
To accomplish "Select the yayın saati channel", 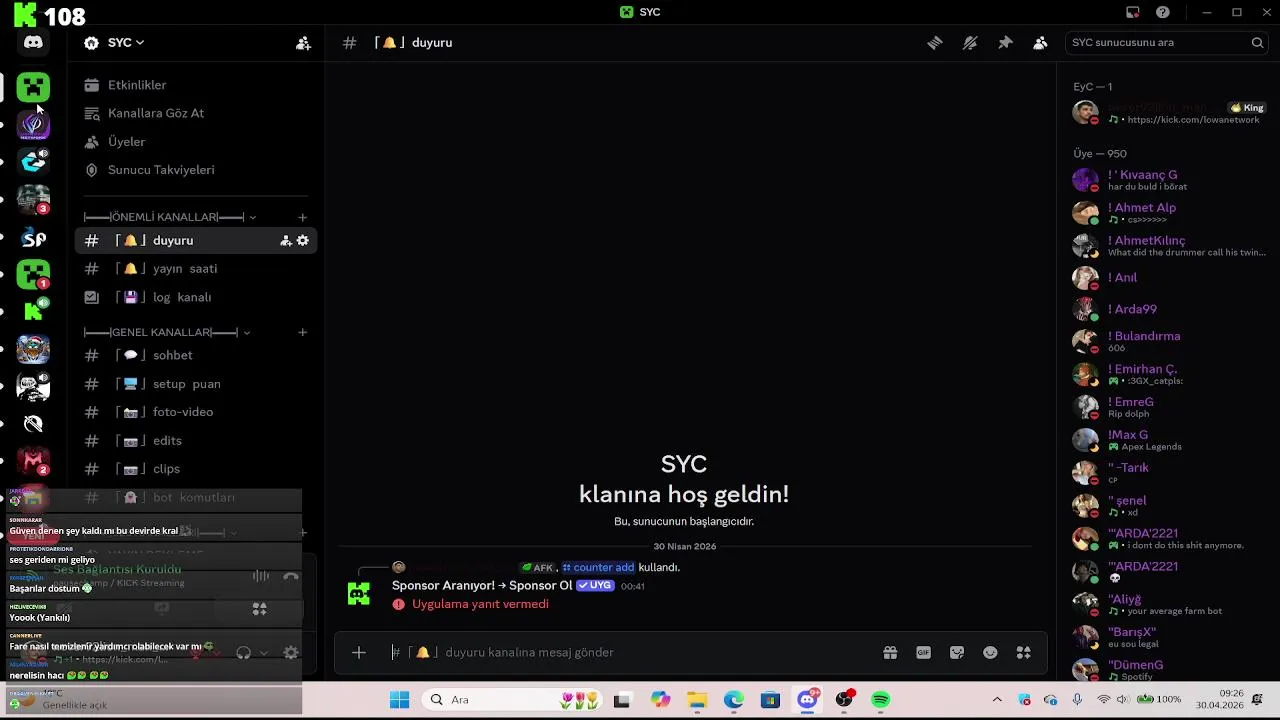I will (x=196, y=269).
